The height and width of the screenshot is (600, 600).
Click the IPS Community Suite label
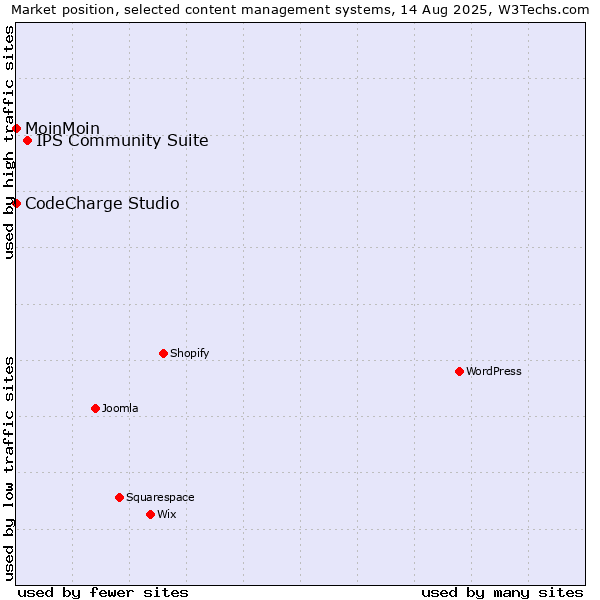click(x=122, y=140)
